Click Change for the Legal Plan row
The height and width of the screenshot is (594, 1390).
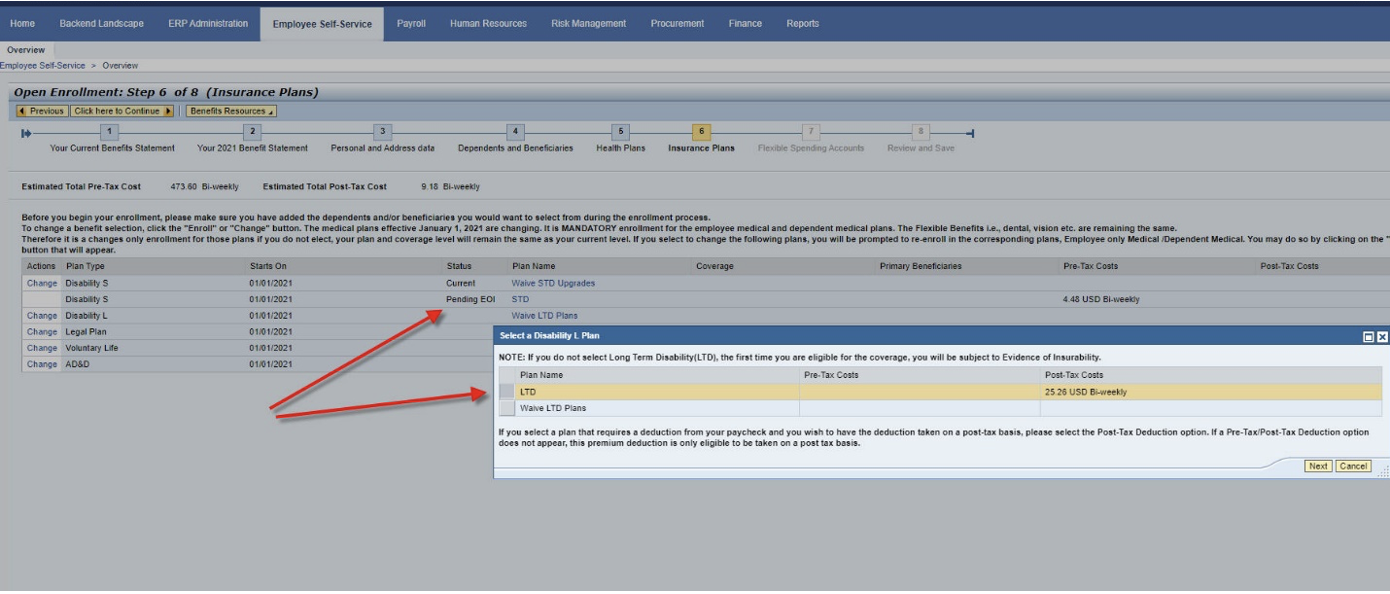(x=42, y=332)
